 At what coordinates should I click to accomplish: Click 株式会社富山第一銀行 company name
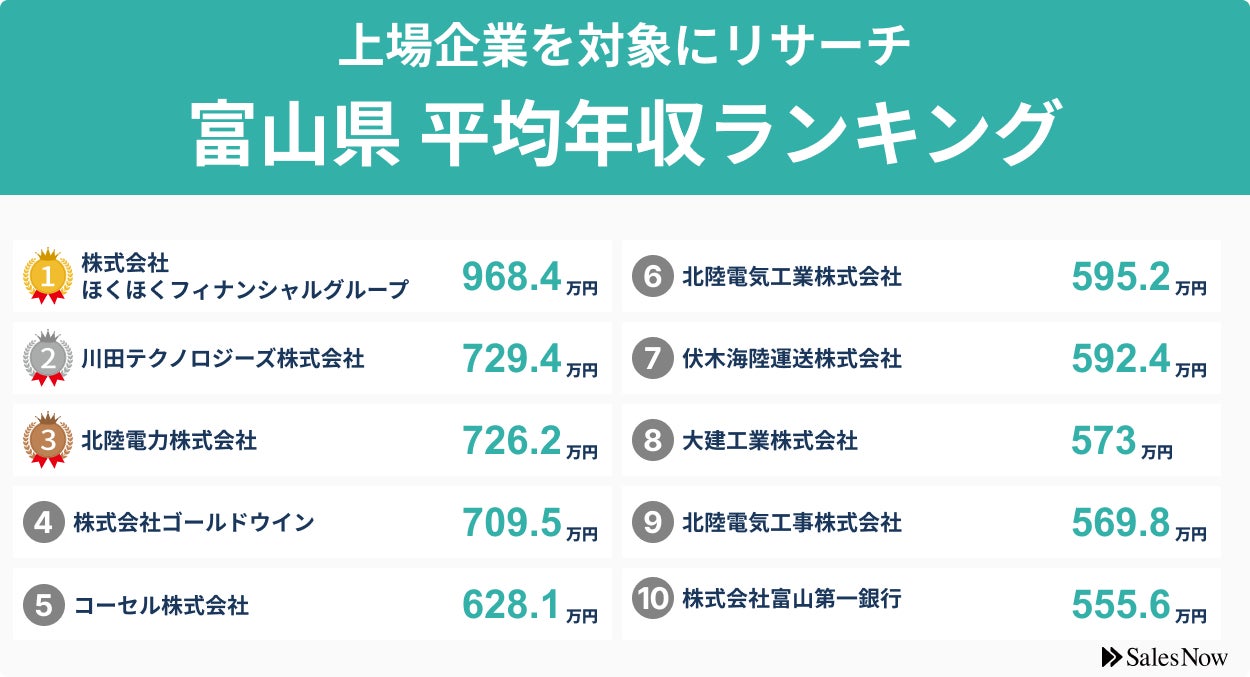coord(792,599)
